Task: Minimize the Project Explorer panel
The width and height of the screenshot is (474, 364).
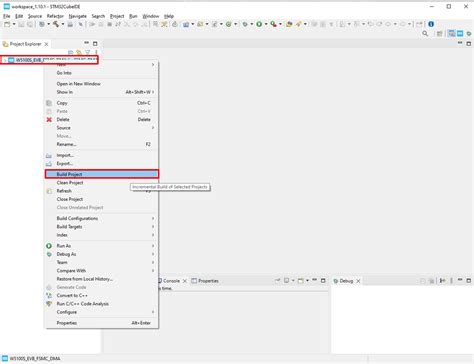Action: click(87, 43)
